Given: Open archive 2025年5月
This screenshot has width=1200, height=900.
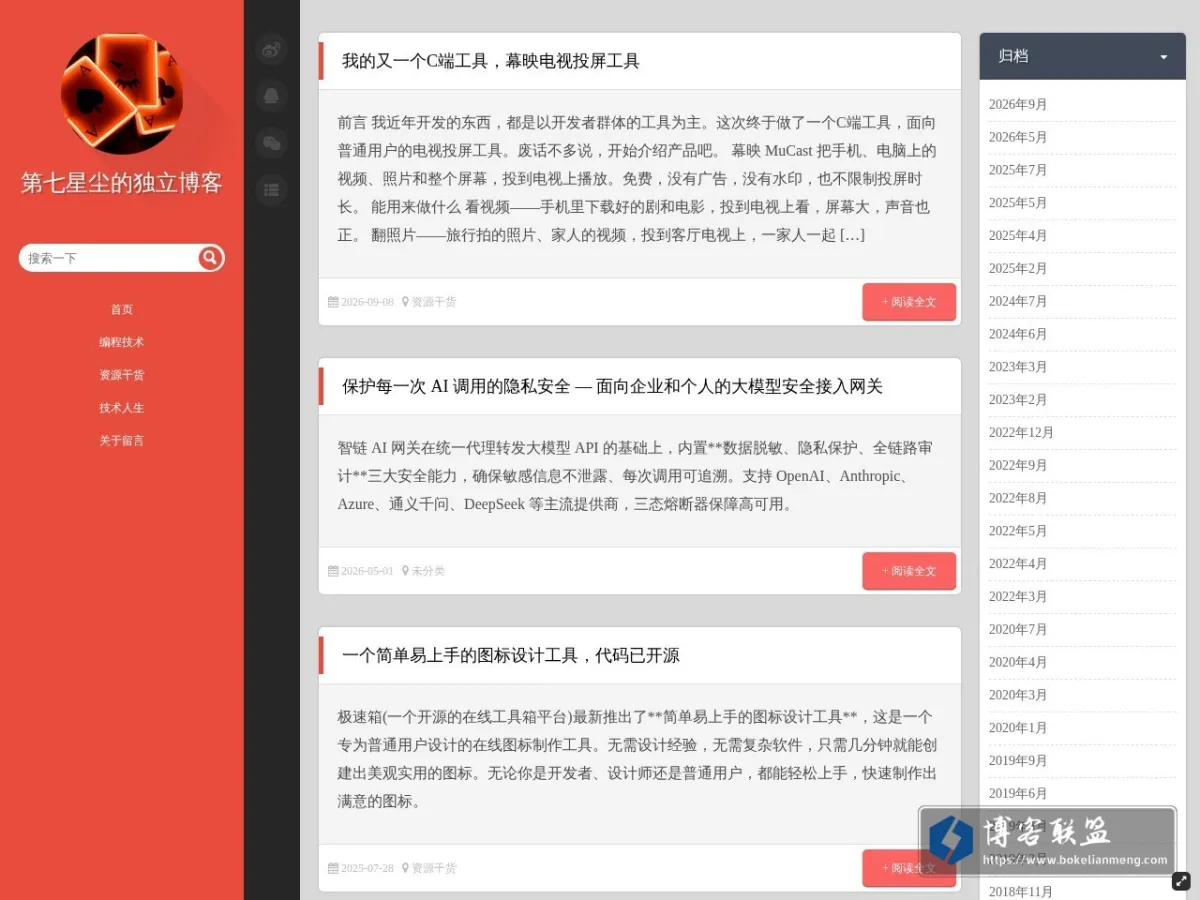Looking at the screenshot, I should (x=1018, y=203).
